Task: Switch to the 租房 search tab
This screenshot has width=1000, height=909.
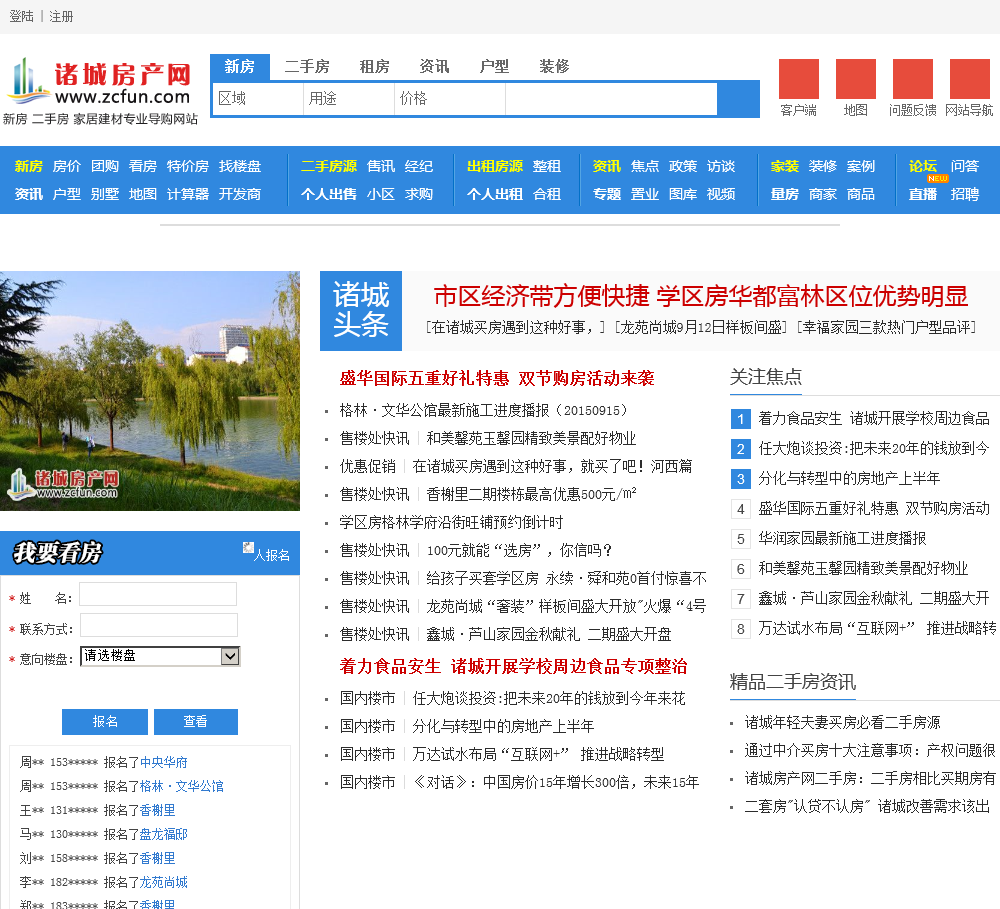Action: (374, 66)
